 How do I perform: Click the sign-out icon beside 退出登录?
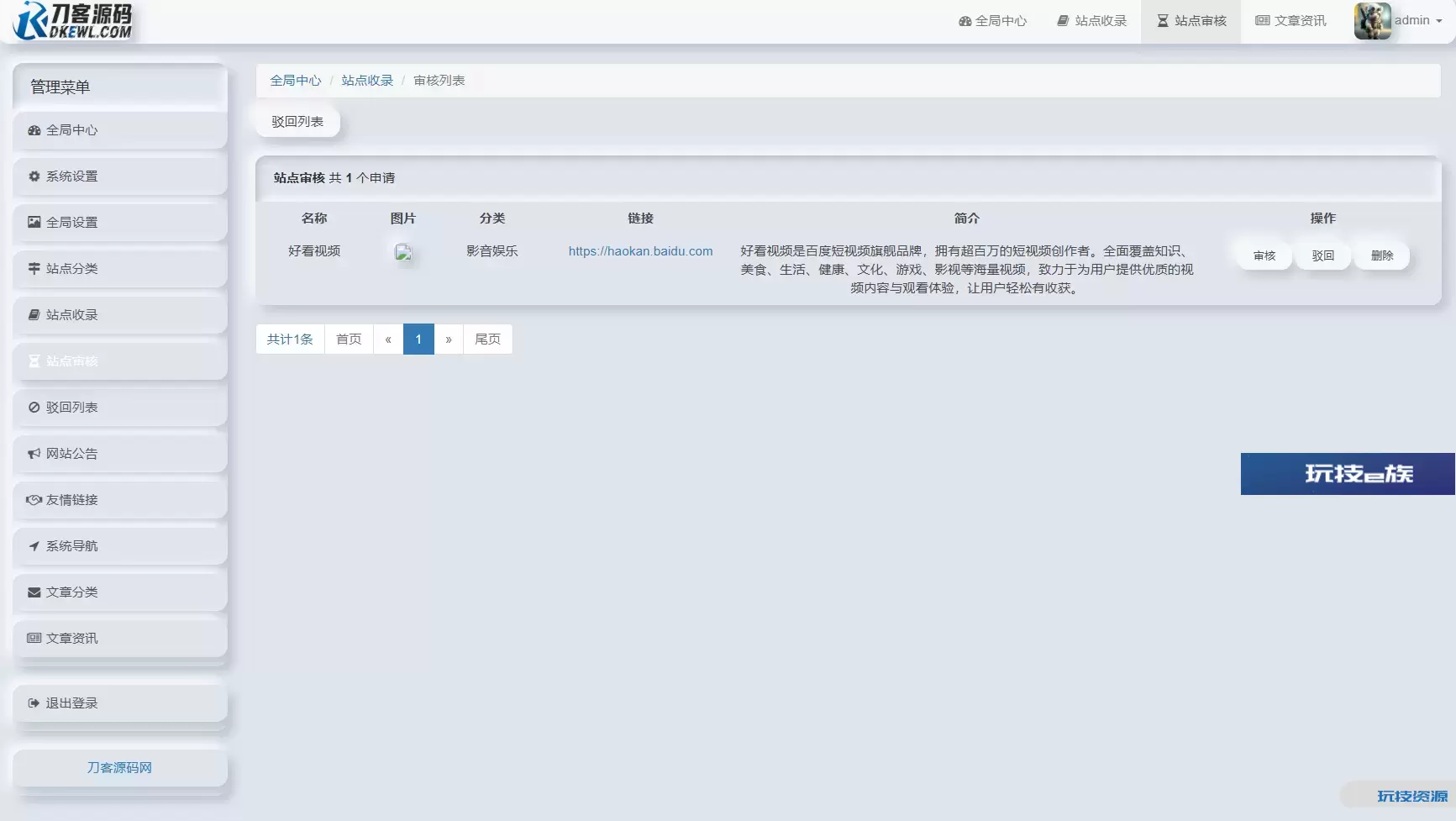click(x=34, y=703)
